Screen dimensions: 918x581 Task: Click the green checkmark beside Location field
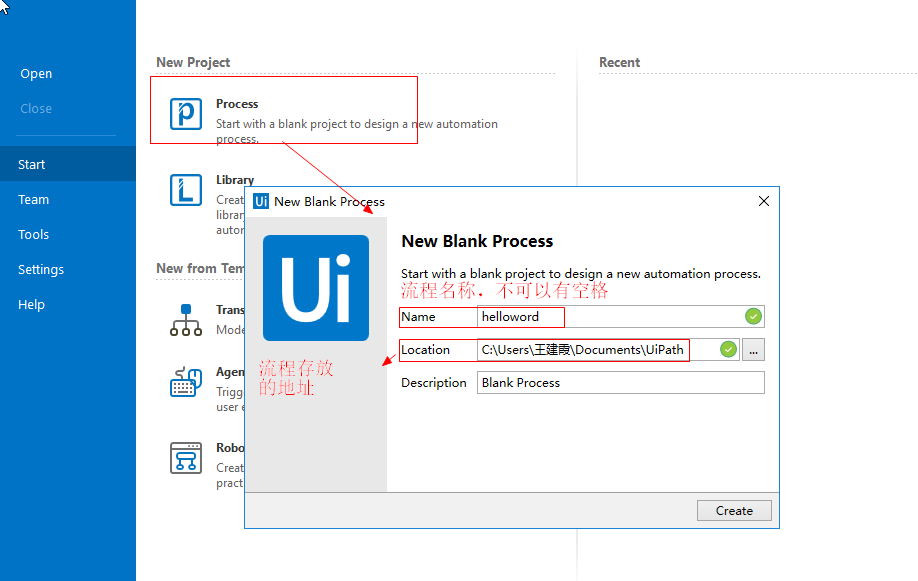coord(728,350)
